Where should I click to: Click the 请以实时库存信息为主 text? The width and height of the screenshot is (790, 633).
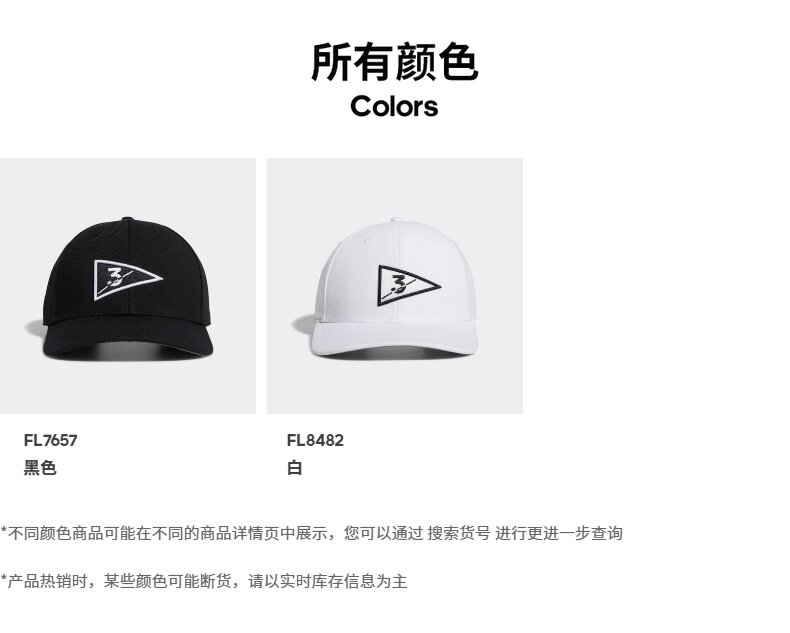pyautogui.click(x=327, y=581)
